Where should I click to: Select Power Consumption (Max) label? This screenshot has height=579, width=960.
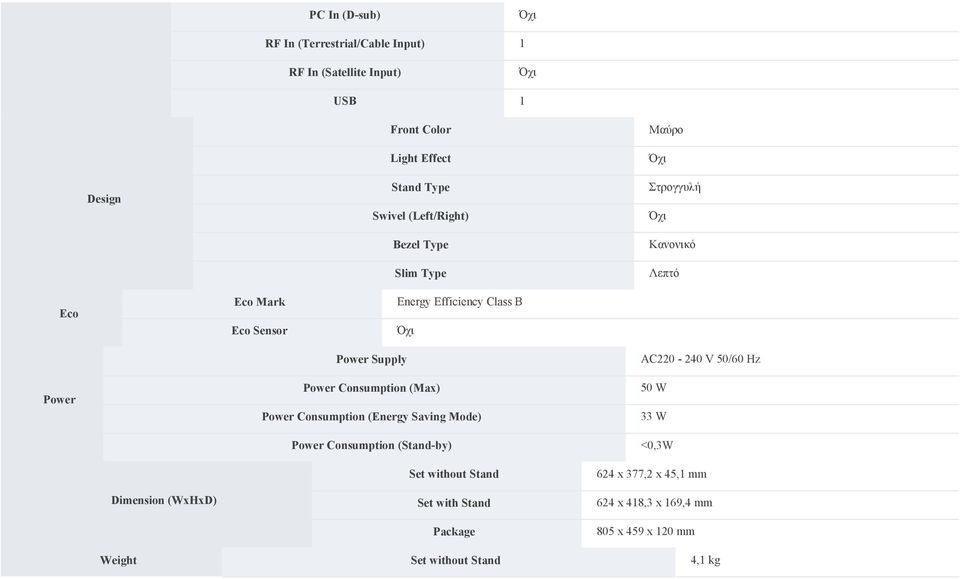pos(372,388)
